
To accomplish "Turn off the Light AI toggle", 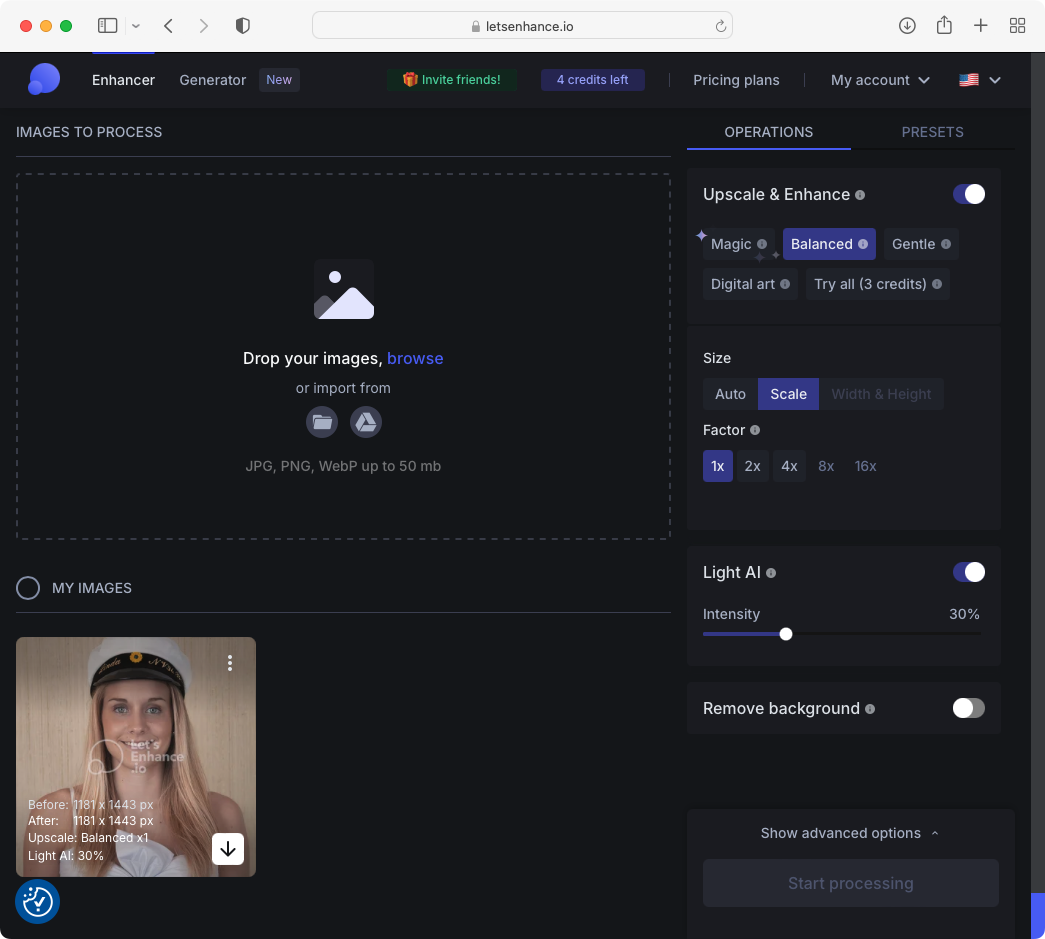I will click(x=968, y=572).
